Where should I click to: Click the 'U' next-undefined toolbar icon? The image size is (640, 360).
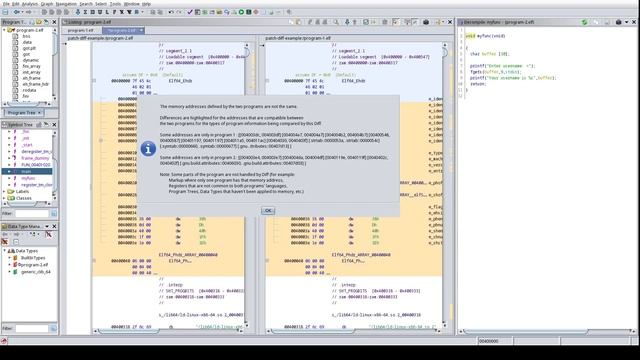100,12
